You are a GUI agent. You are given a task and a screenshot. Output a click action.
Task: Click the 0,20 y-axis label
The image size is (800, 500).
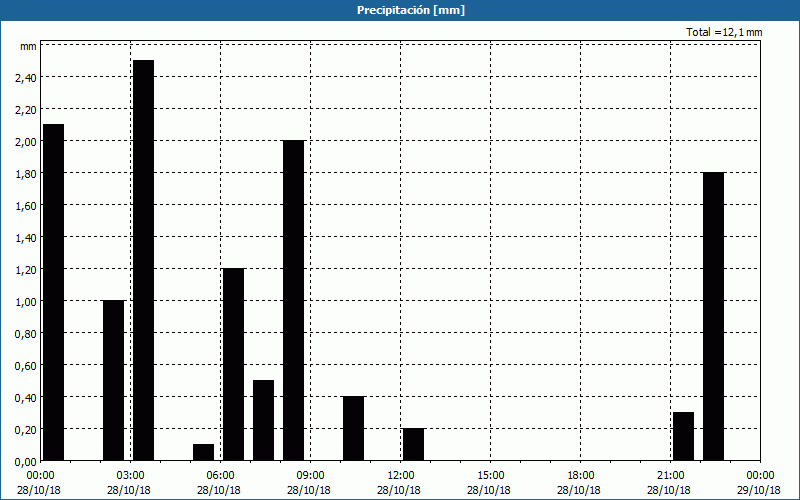click(26, 430)
